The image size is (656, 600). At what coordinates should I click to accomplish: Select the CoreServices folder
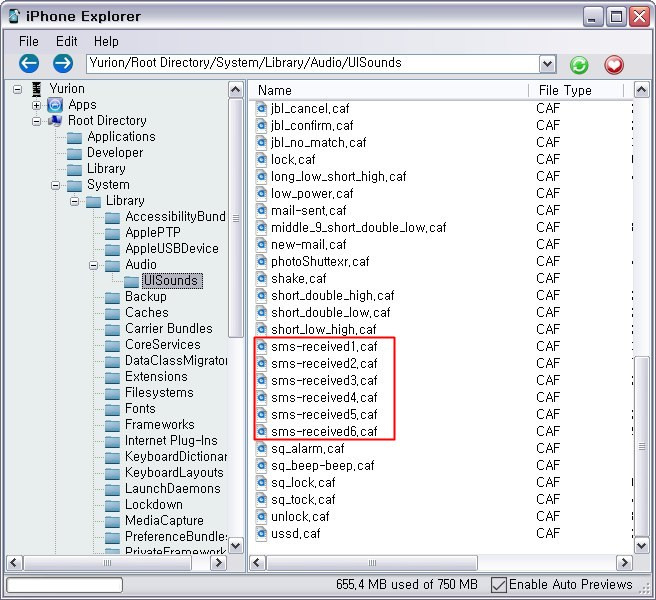point(163,345)
